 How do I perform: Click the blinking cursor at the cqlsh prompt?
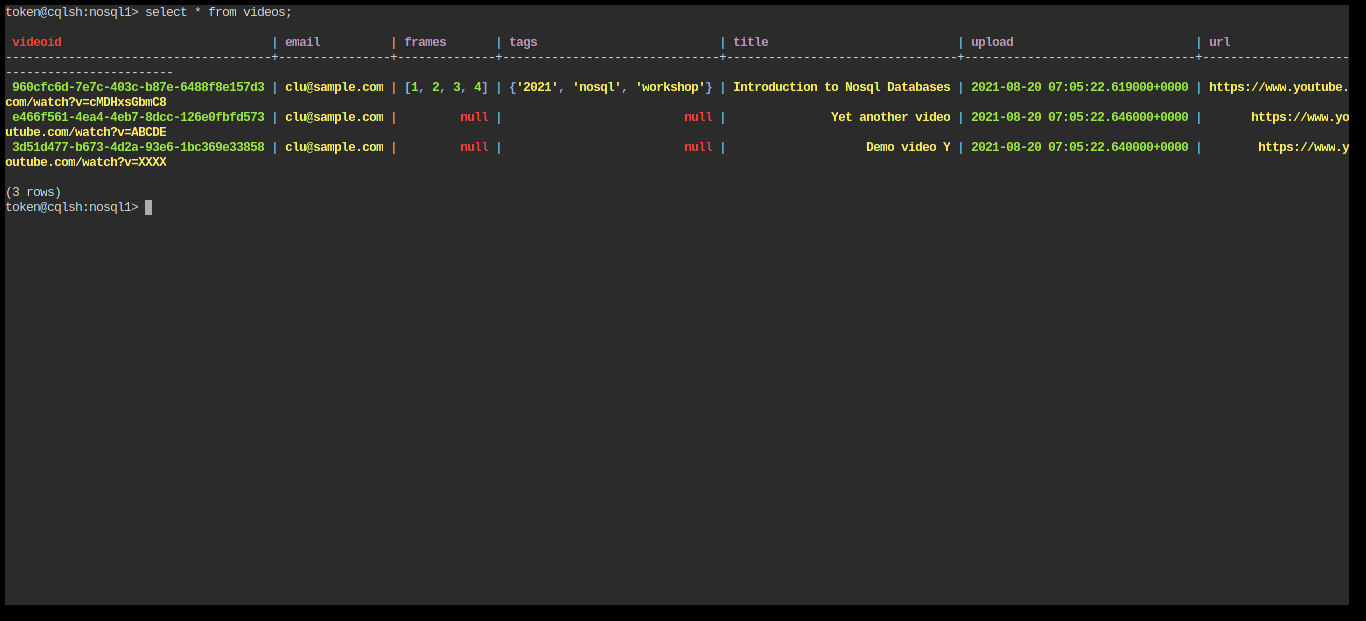[x=148, y=207]
